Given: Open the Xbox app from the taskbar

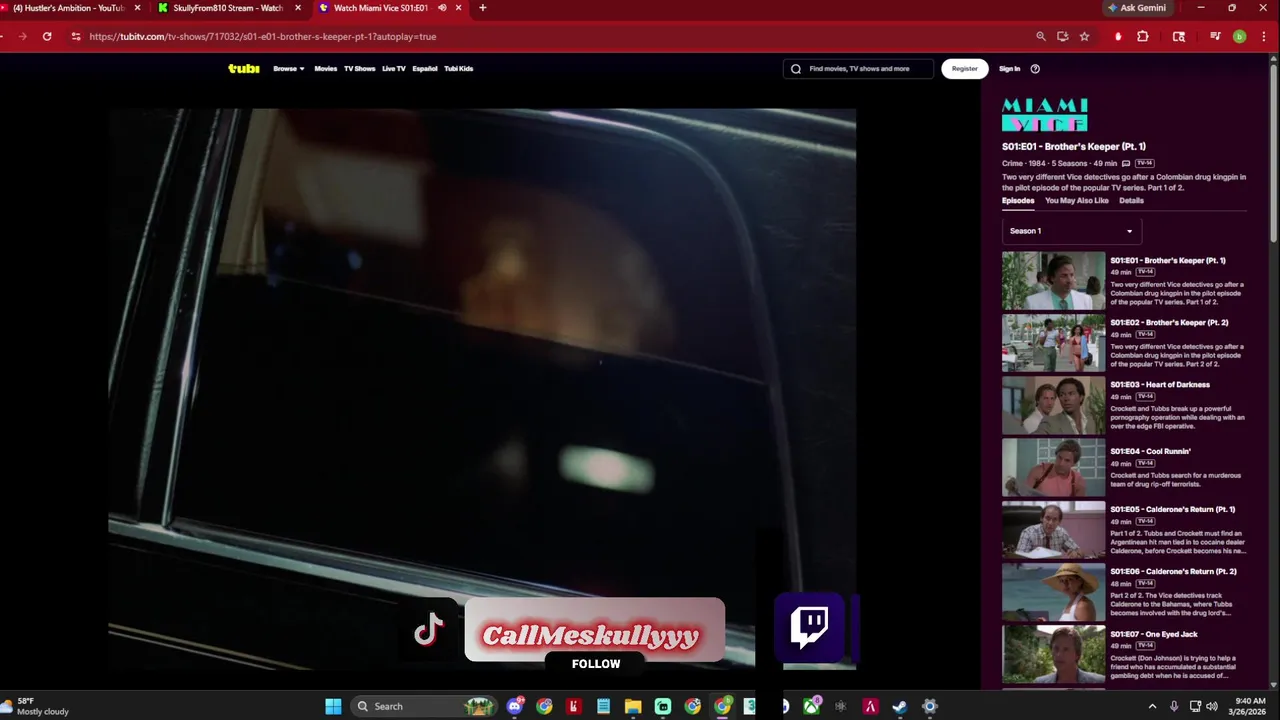Looking at the screenshot, I should [x=811, y=706].
